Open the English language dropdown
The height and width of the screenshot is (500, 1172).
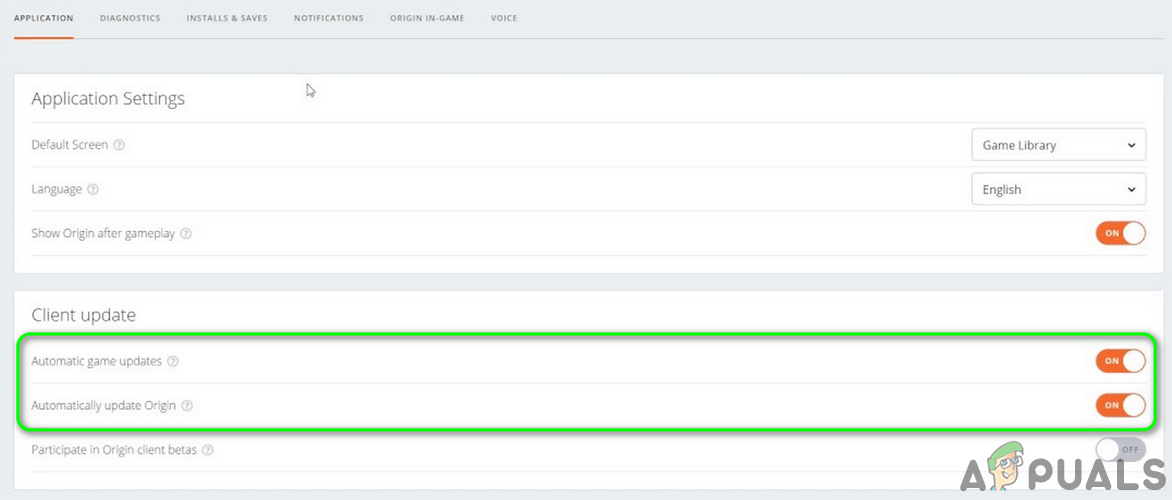point(1058,189)
